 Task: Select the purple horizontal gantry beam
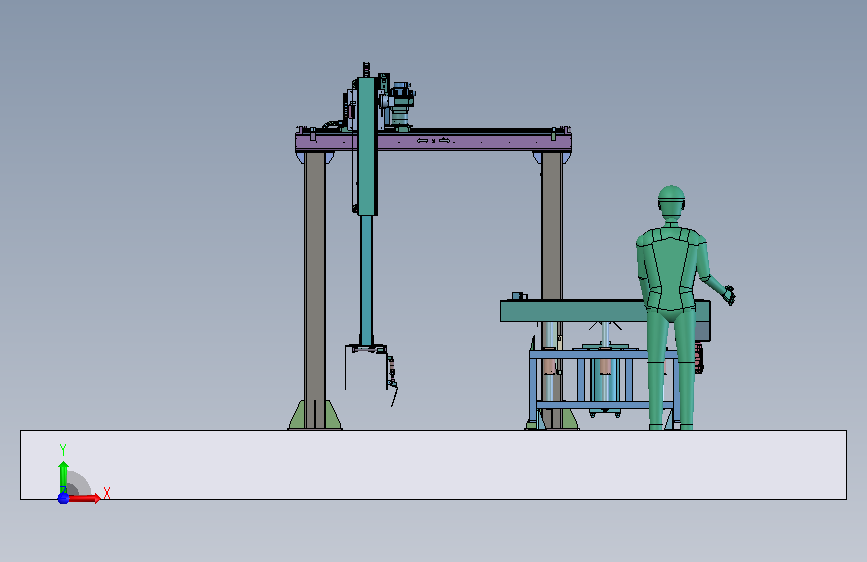pos(433,142)
